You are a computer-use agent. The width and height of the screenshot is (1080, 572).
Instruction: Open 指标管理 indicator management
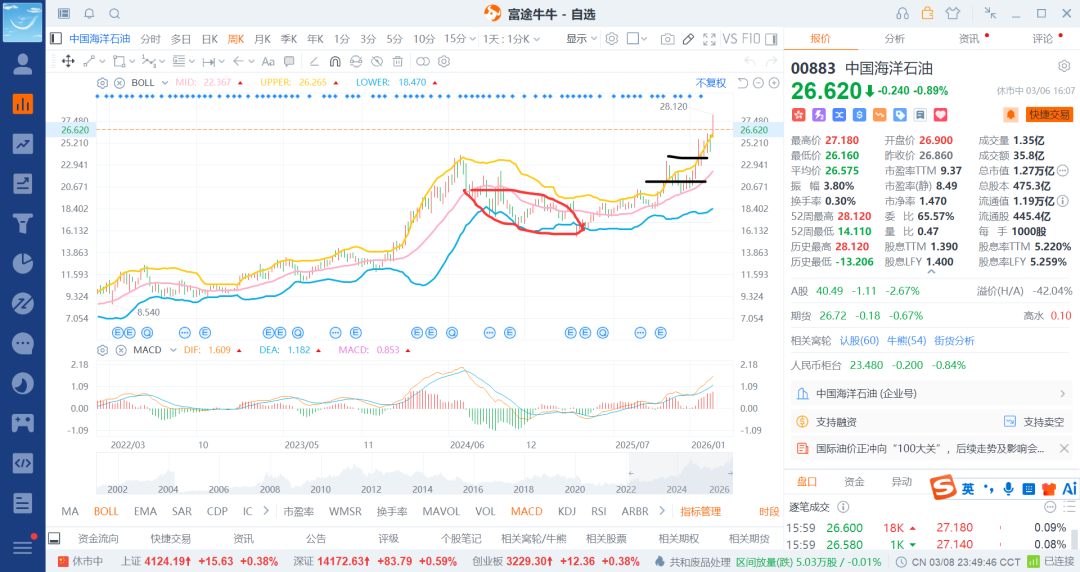point(700,511)
